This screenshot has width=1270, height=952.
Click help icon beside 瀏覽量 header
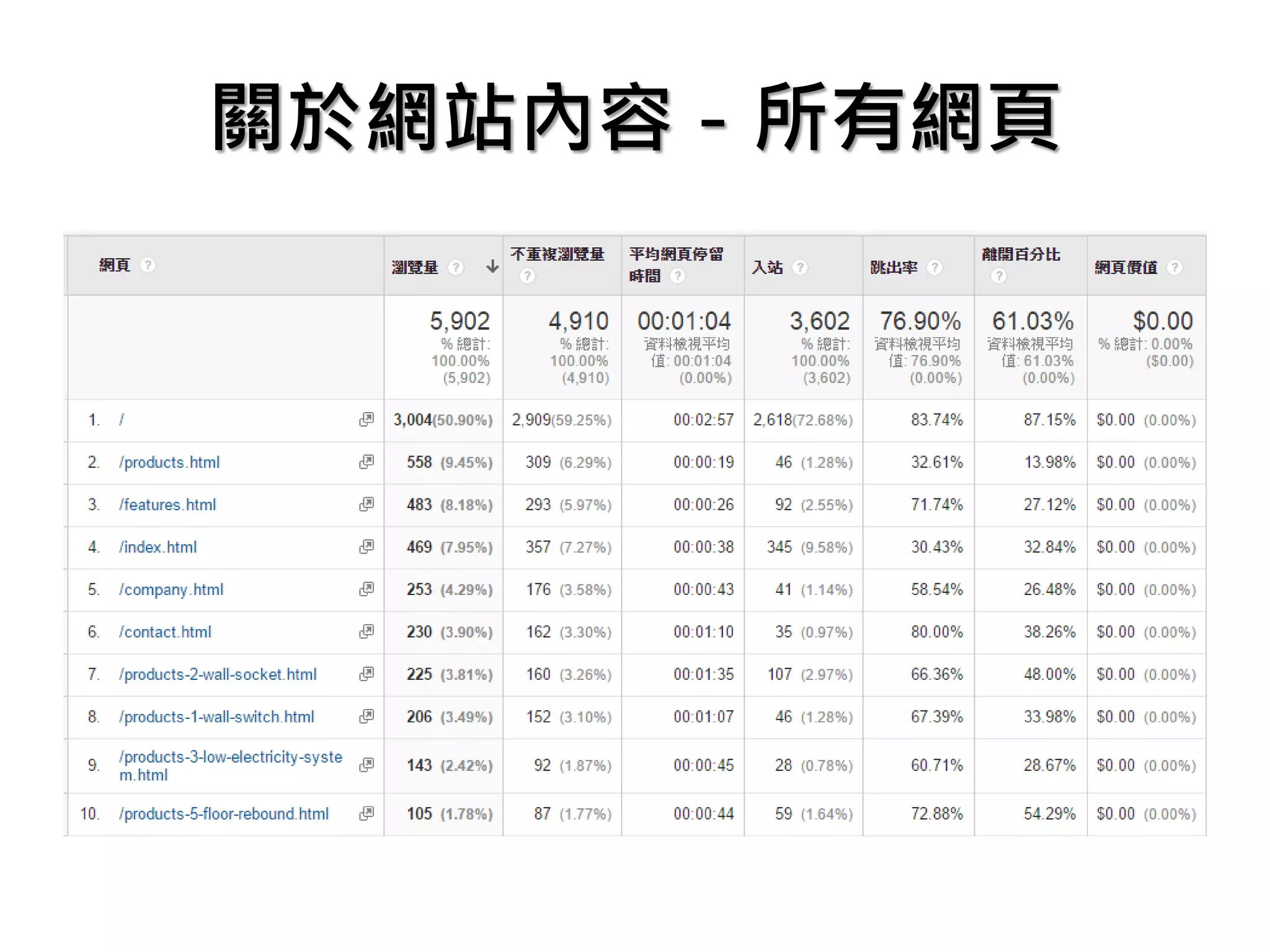coord(456,267)
